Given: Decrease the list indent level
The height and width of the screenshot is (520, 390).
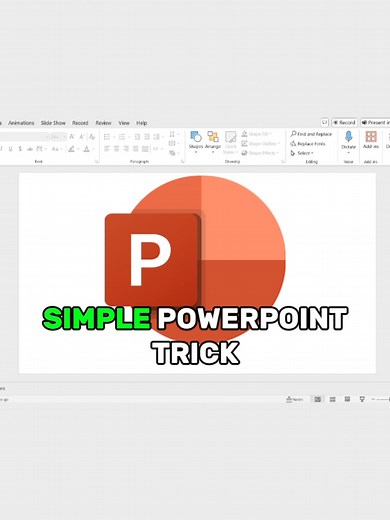Looking at the screenshot, I should tap(137, 137).
